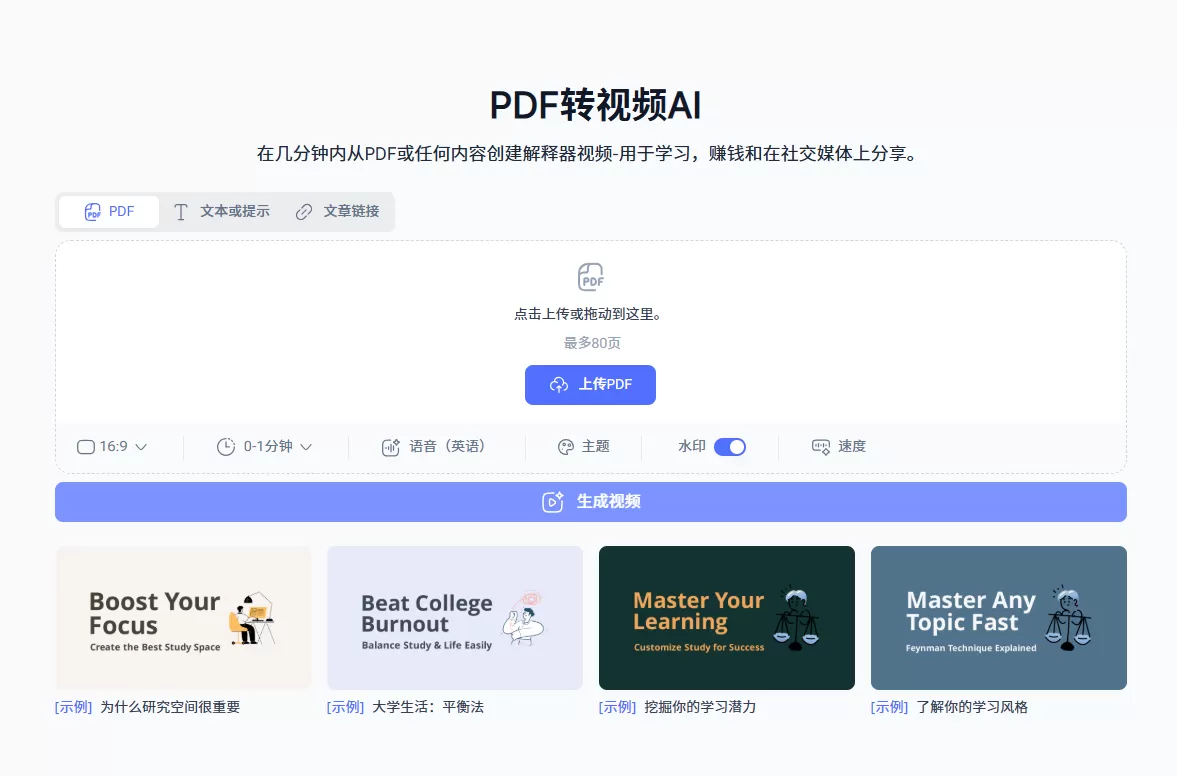Open the 主题 theme settings icon
1177x776 pixels.
(x=565, y=447)
